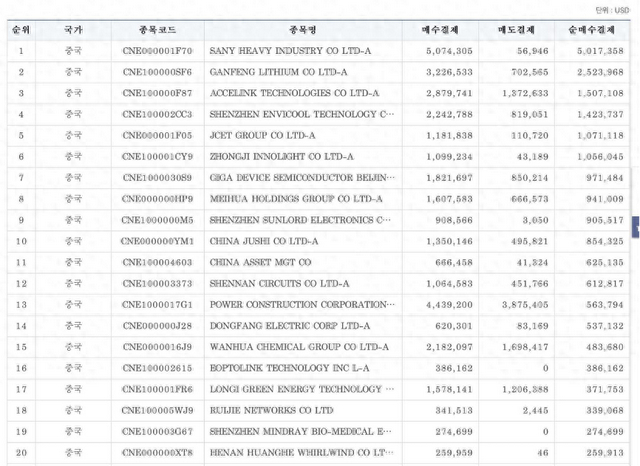Screen dimensions: 640x466
Task: Select GIGA DEVICE SEMICONDUCTOR stock name
Action: (302, 178)
